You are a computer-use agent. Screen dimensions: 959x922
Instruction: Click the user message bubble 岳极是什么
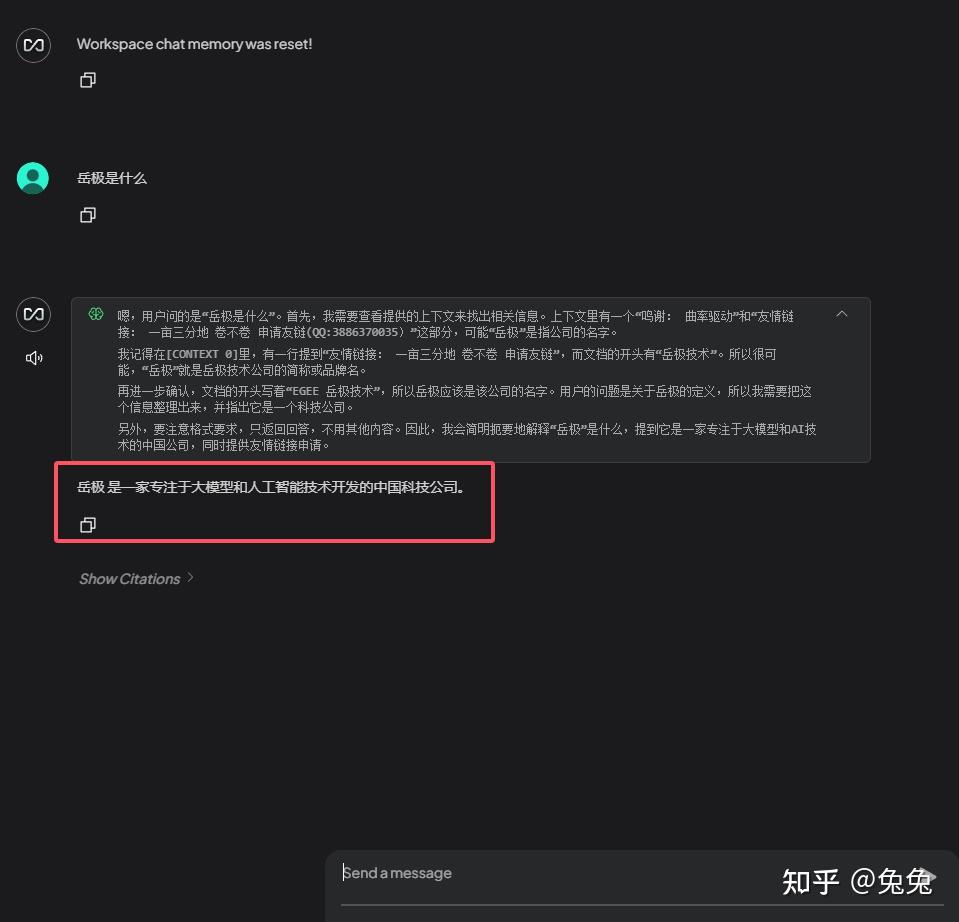[112, 177]
